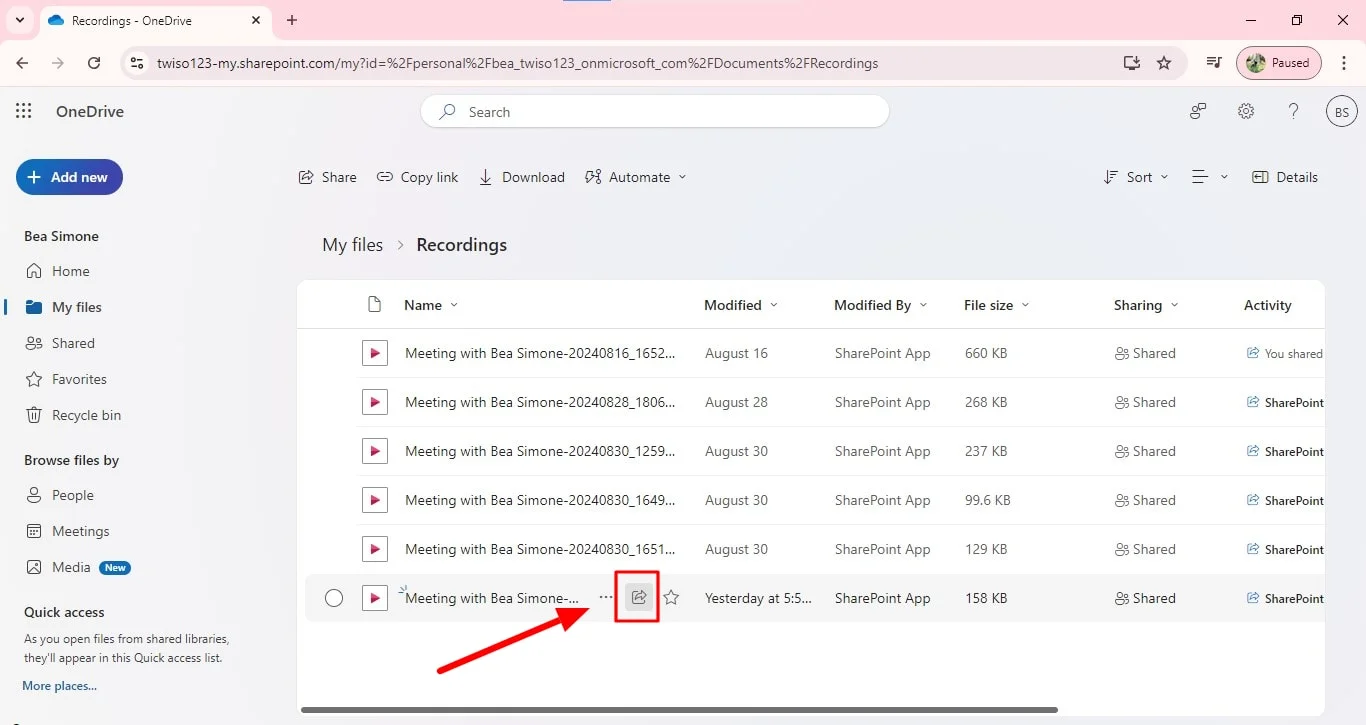The image size is (1366, 725).
Task: Go to Home in sidebar
Action: pyautogui.click(x=57, y=271)
